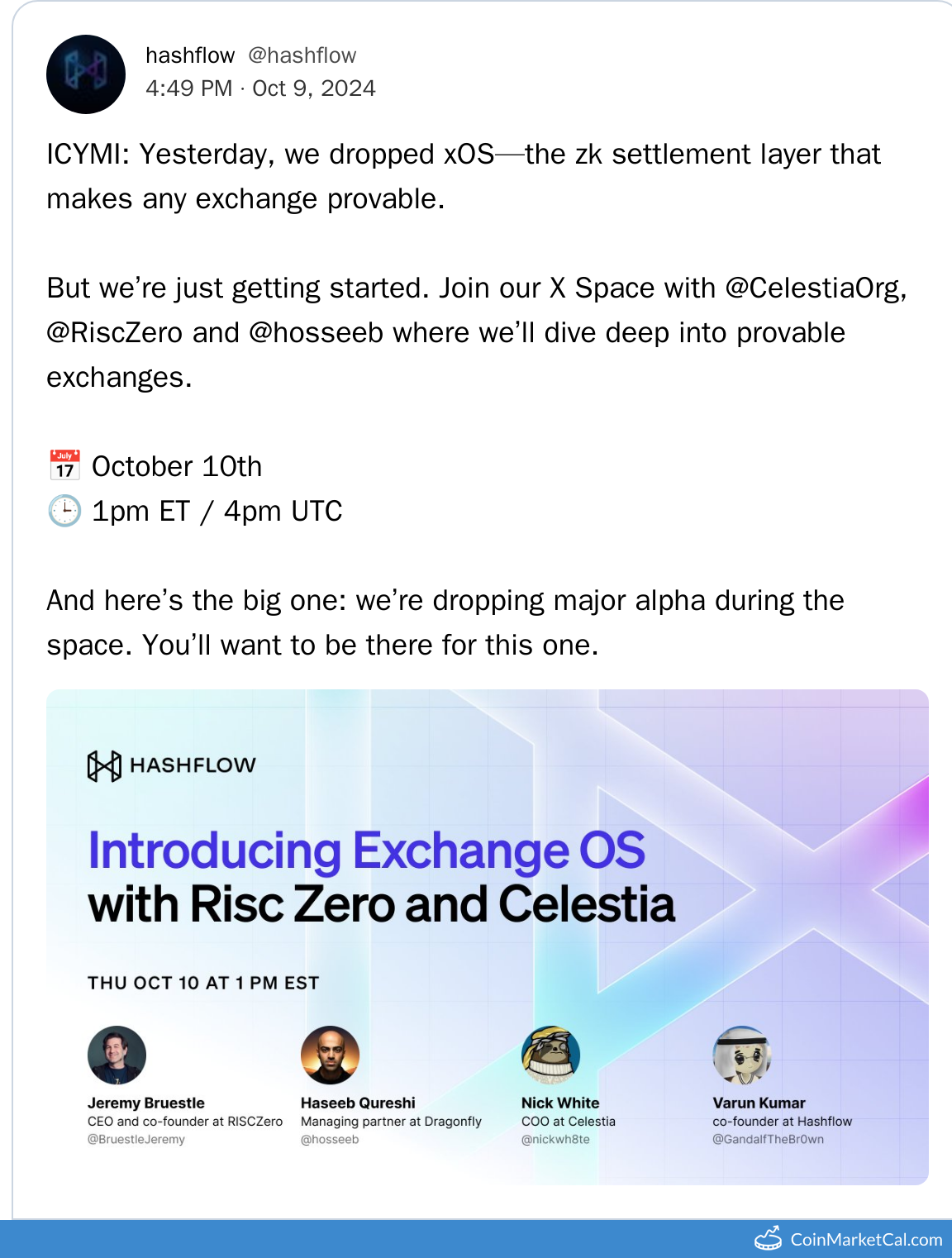Click the hashflow profile avatar
This screenshot has height=1258, width=952.
(x=86, y=74)
